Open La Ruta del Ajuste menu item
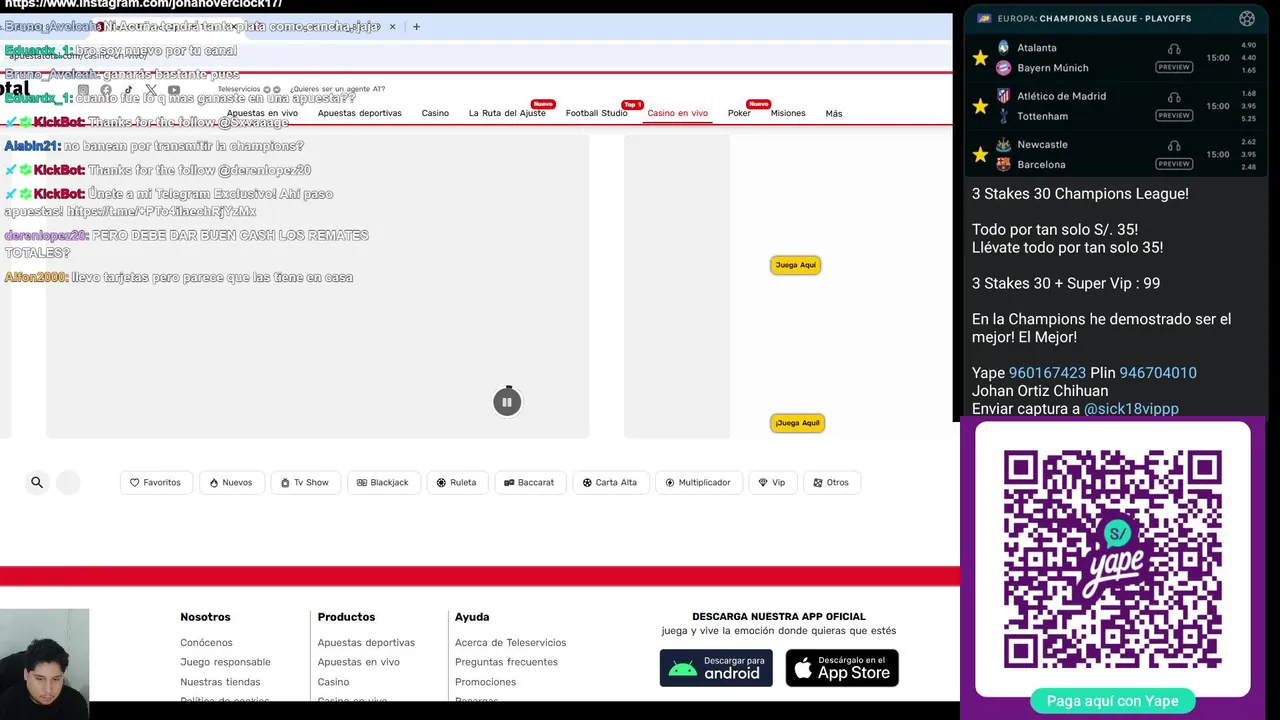Image resolution: width=1280 pixels, height=720 pixels. [x=507, y=113]
